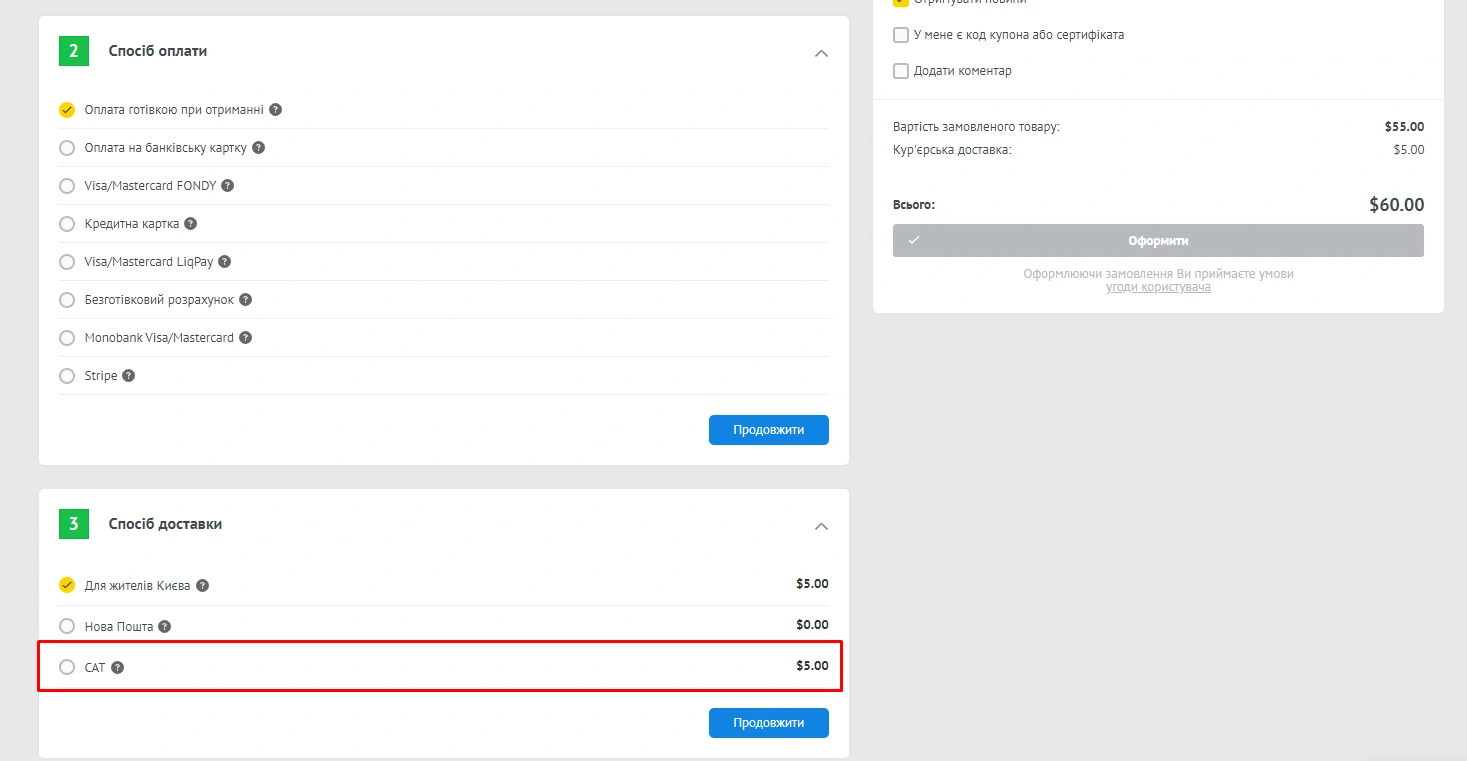Screen dimensions: 1467x761
Task: Show help for Оплата на банківську картку
Action: (x=258, y=148)
